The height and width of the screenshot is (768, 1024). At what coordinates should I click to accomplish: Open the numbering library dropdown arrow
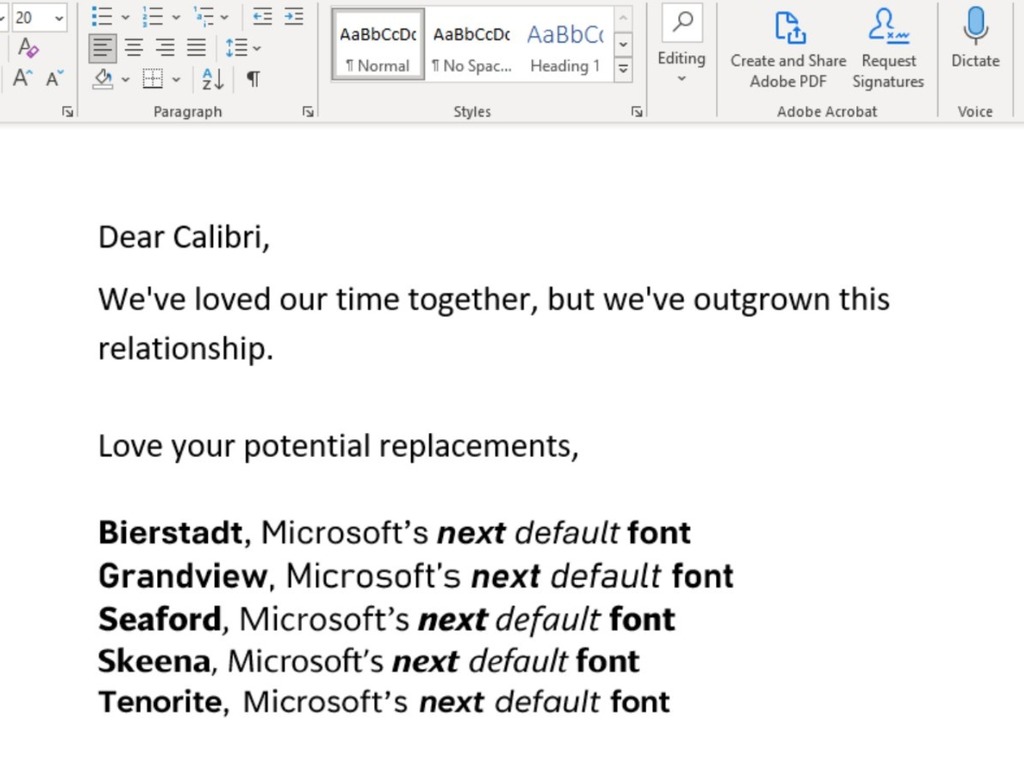click(x=176, y=18)
